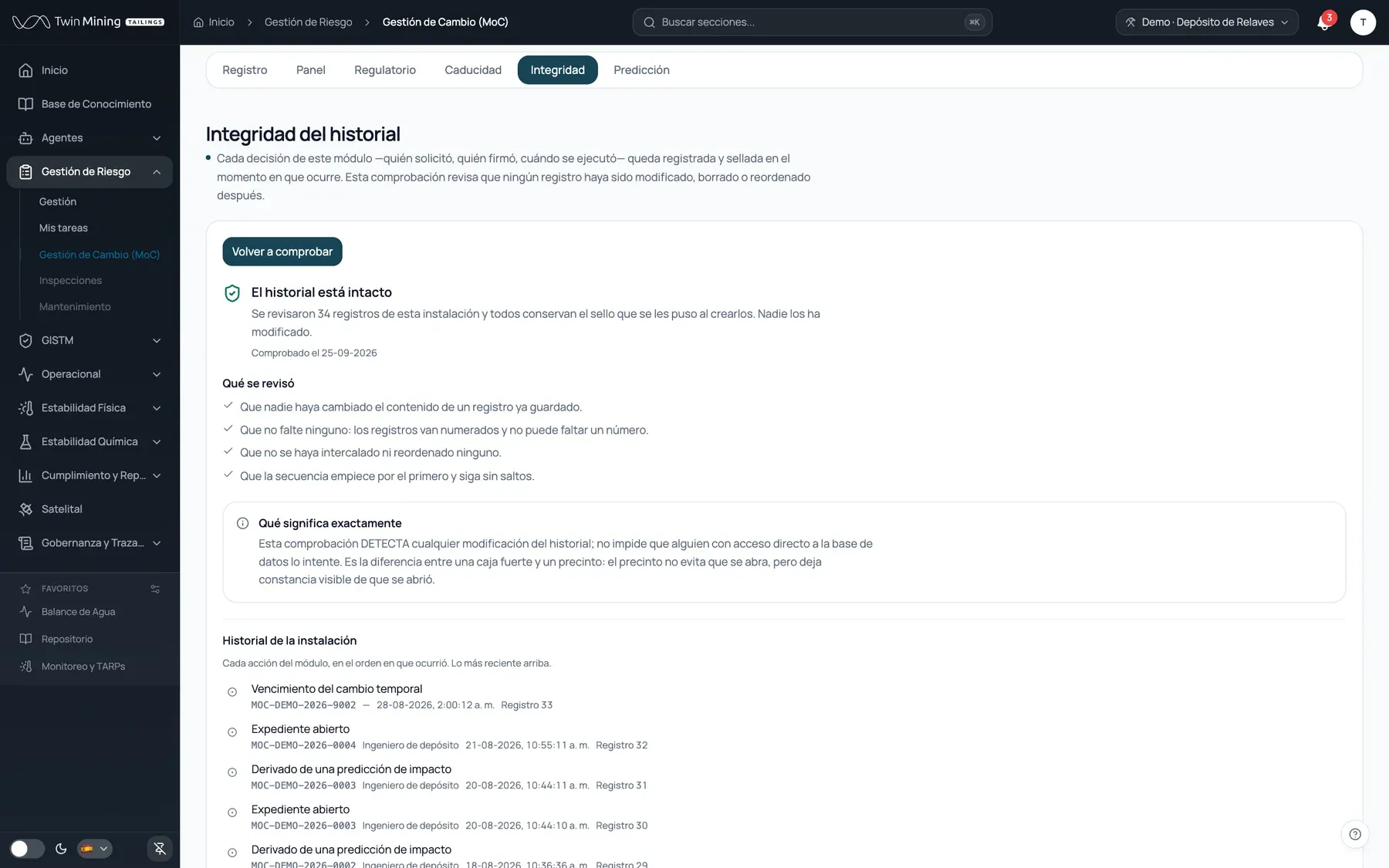Open the Inspecciones submenu item

[70, 281]
